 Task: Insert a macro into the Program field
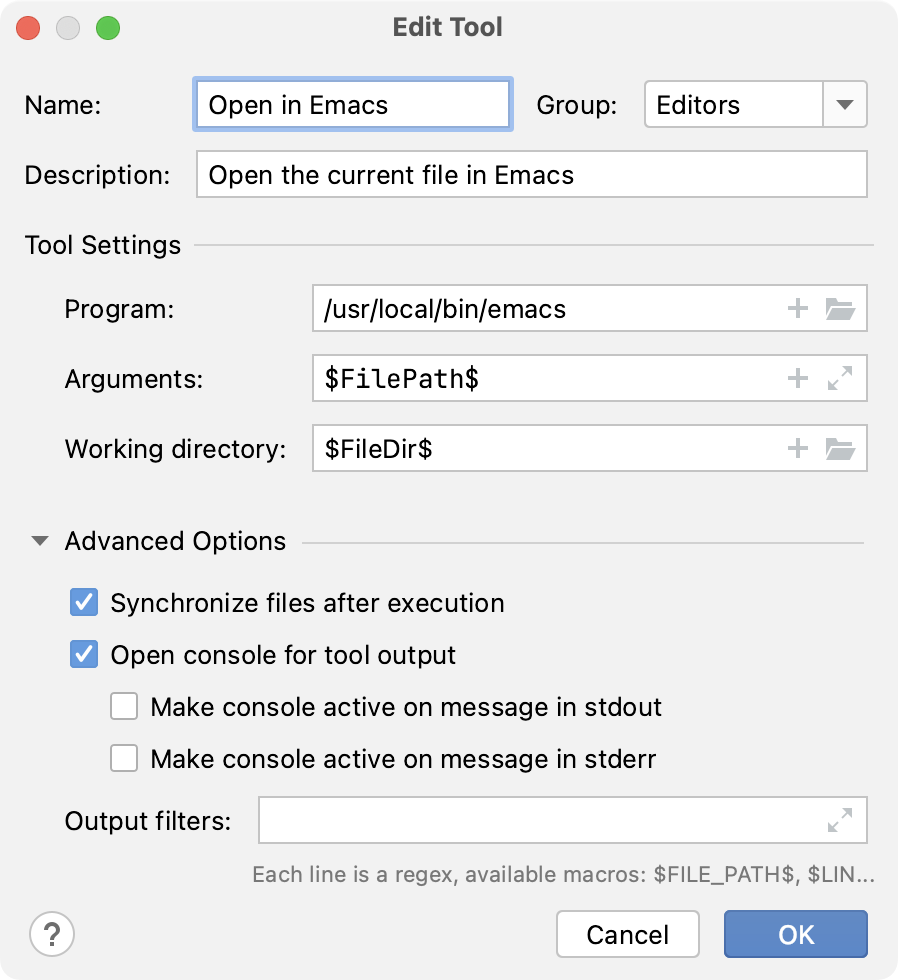coord(798,308)
